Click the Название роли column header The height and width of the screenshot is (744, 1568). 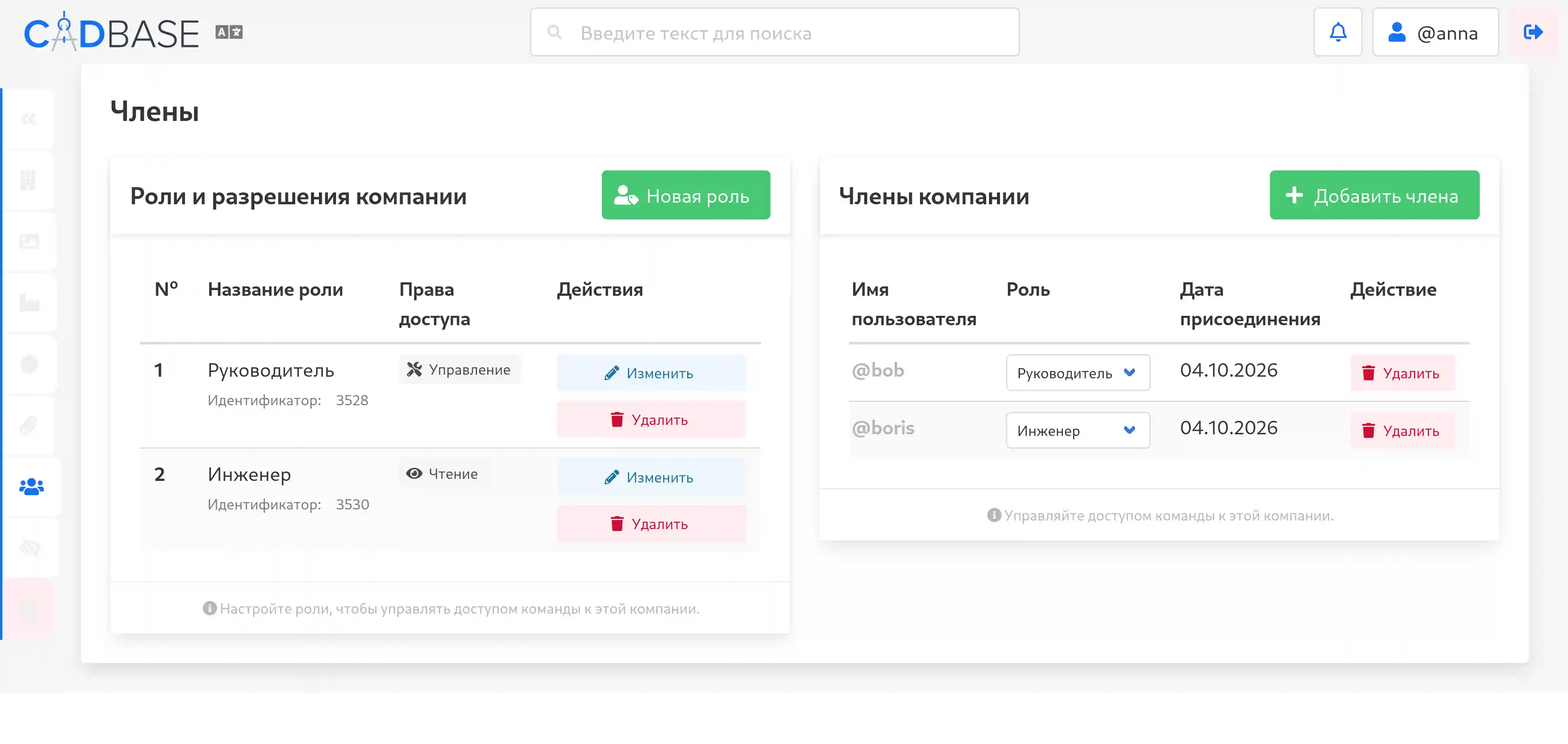tap(275, 289)
